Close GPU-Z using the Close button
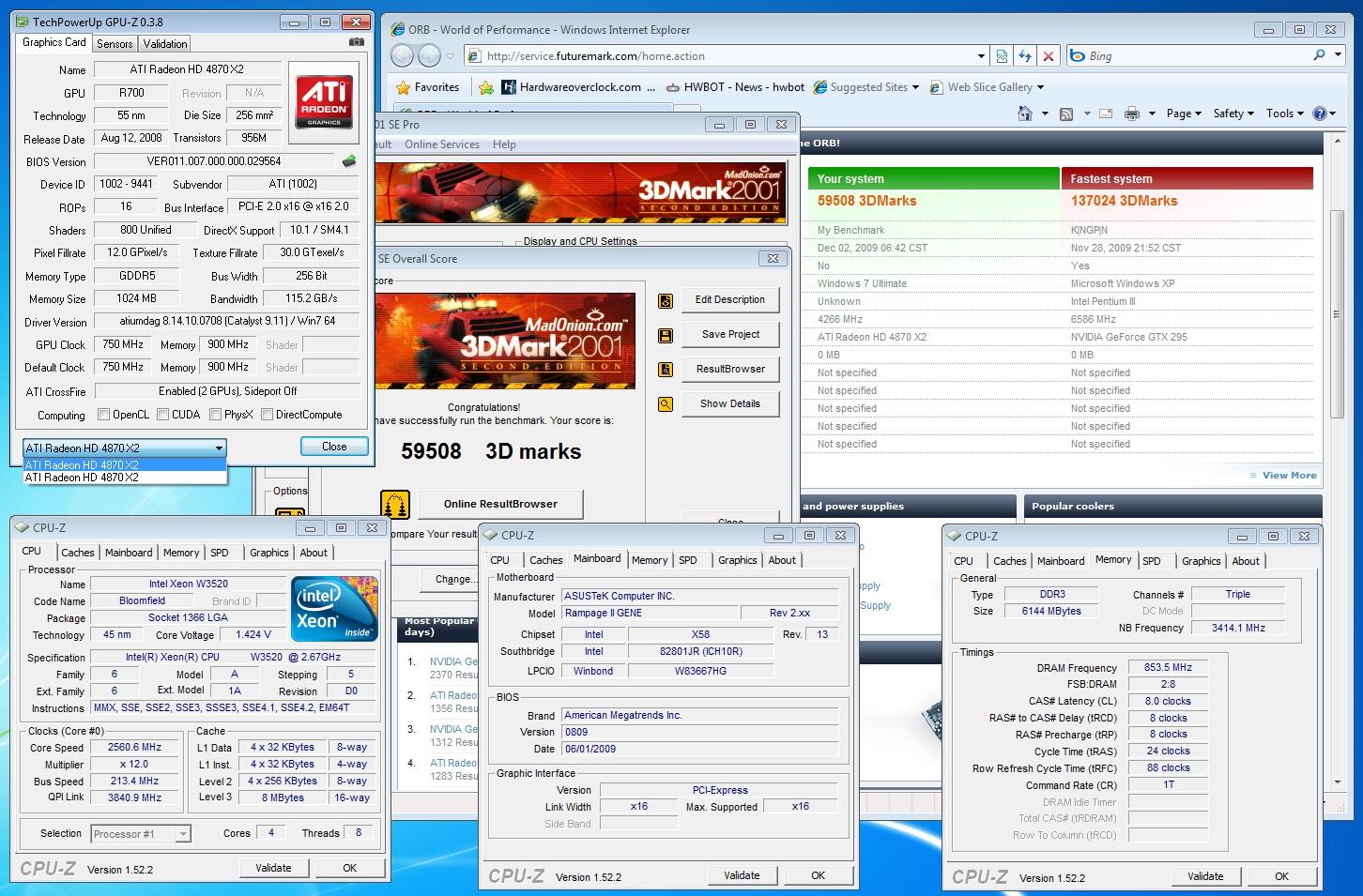Viewport: 1363px width, 896px height. (x=334, y=447)
